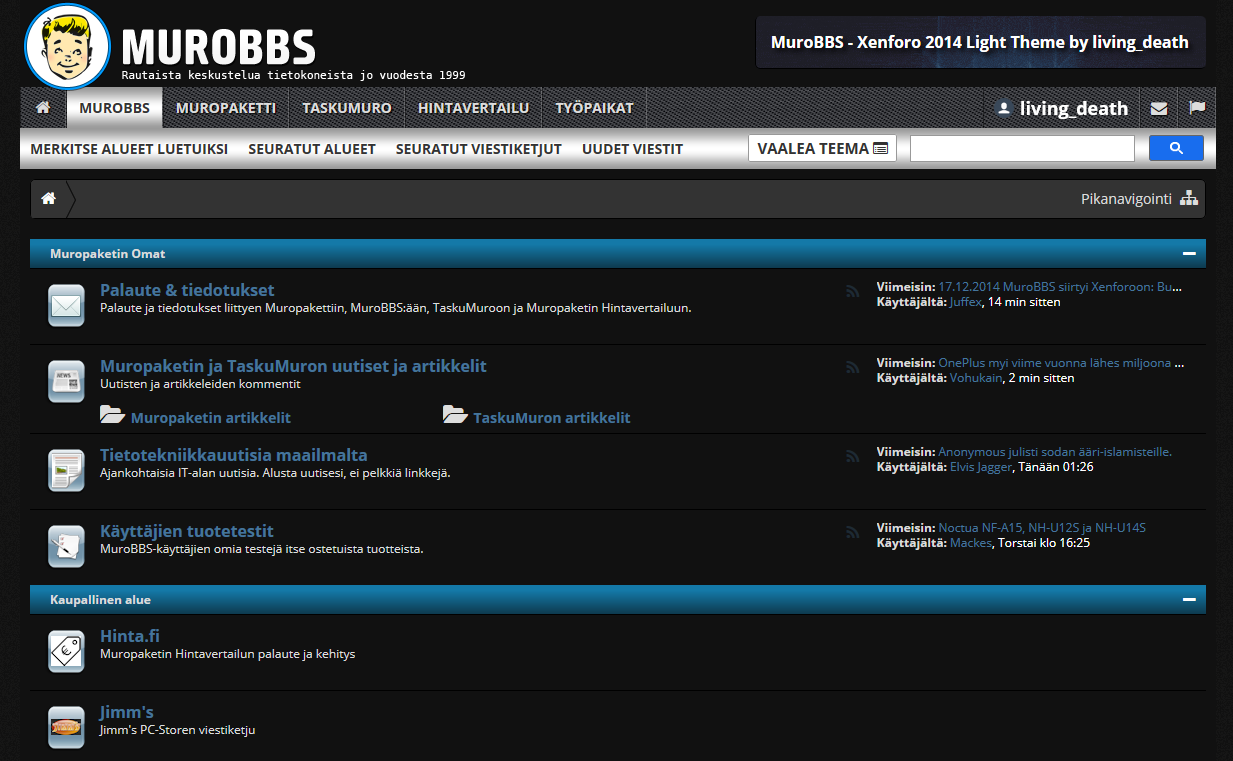Click the Pikanavigointi quick navigation text

[x=1126, y=199]
